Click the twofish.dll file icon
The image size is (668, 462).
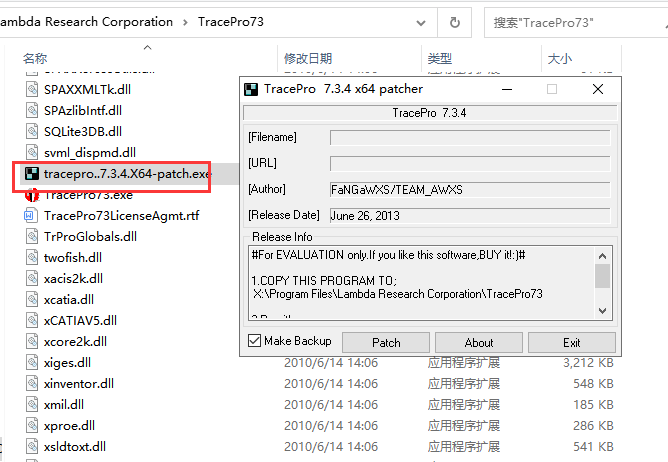pos(32,257)
